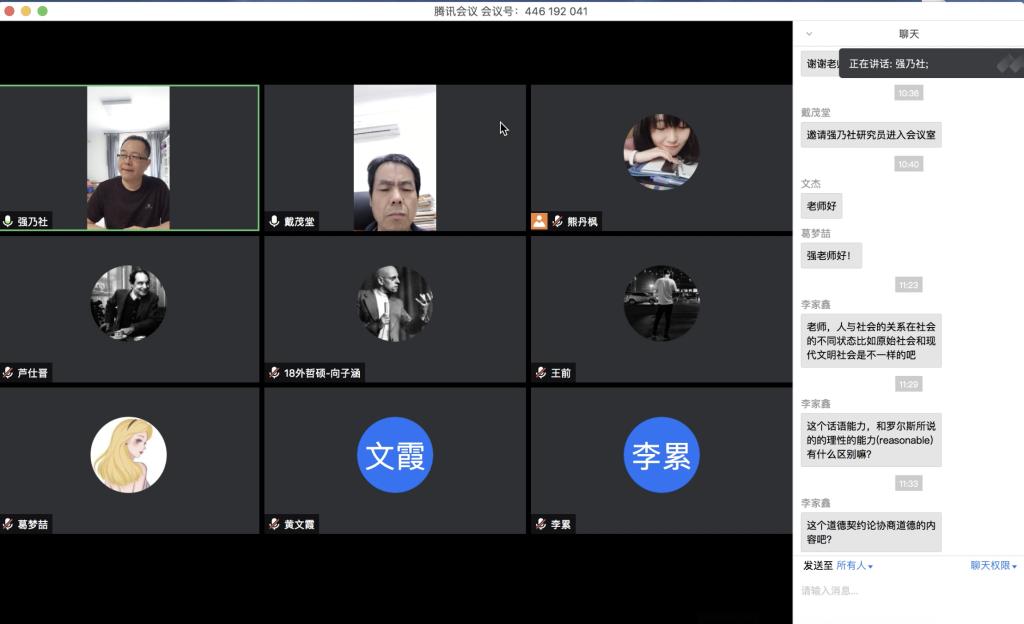Click muted mic icon for 黄文霞

point(274,524)
